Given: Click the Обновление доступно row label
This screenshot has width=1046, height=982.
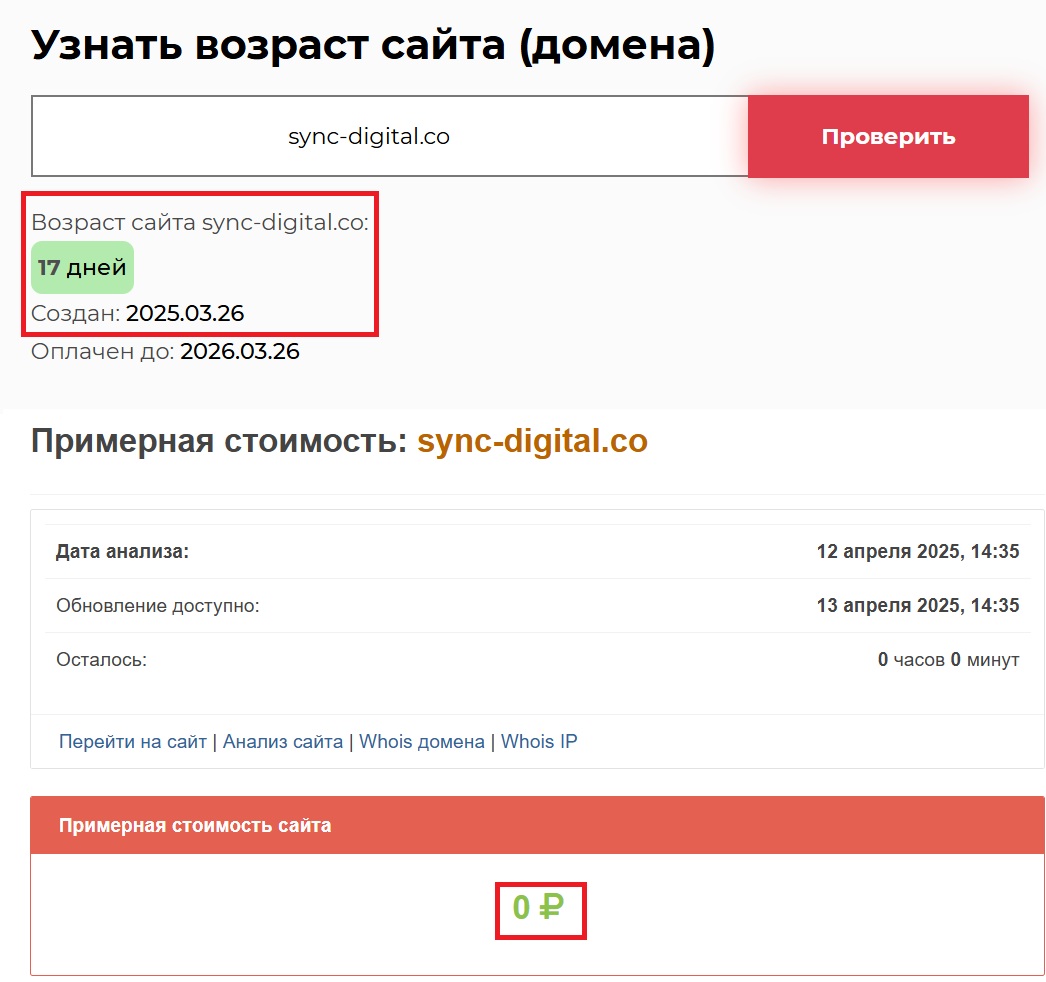Looking at the screenshot, I should (x=157, y=606).
